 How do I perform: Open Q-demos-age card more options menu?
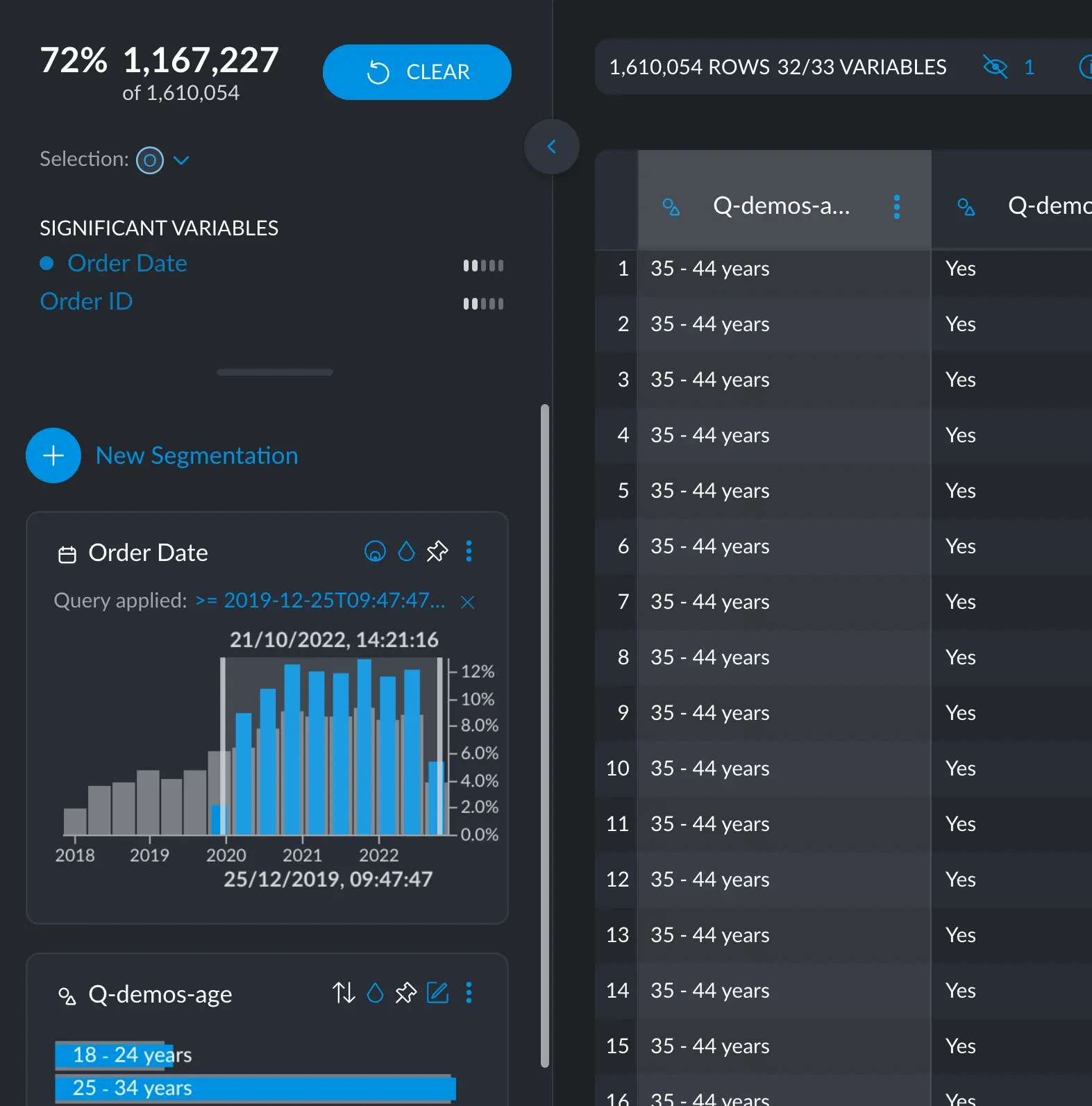pyautogui.click(x=469, y=993)
